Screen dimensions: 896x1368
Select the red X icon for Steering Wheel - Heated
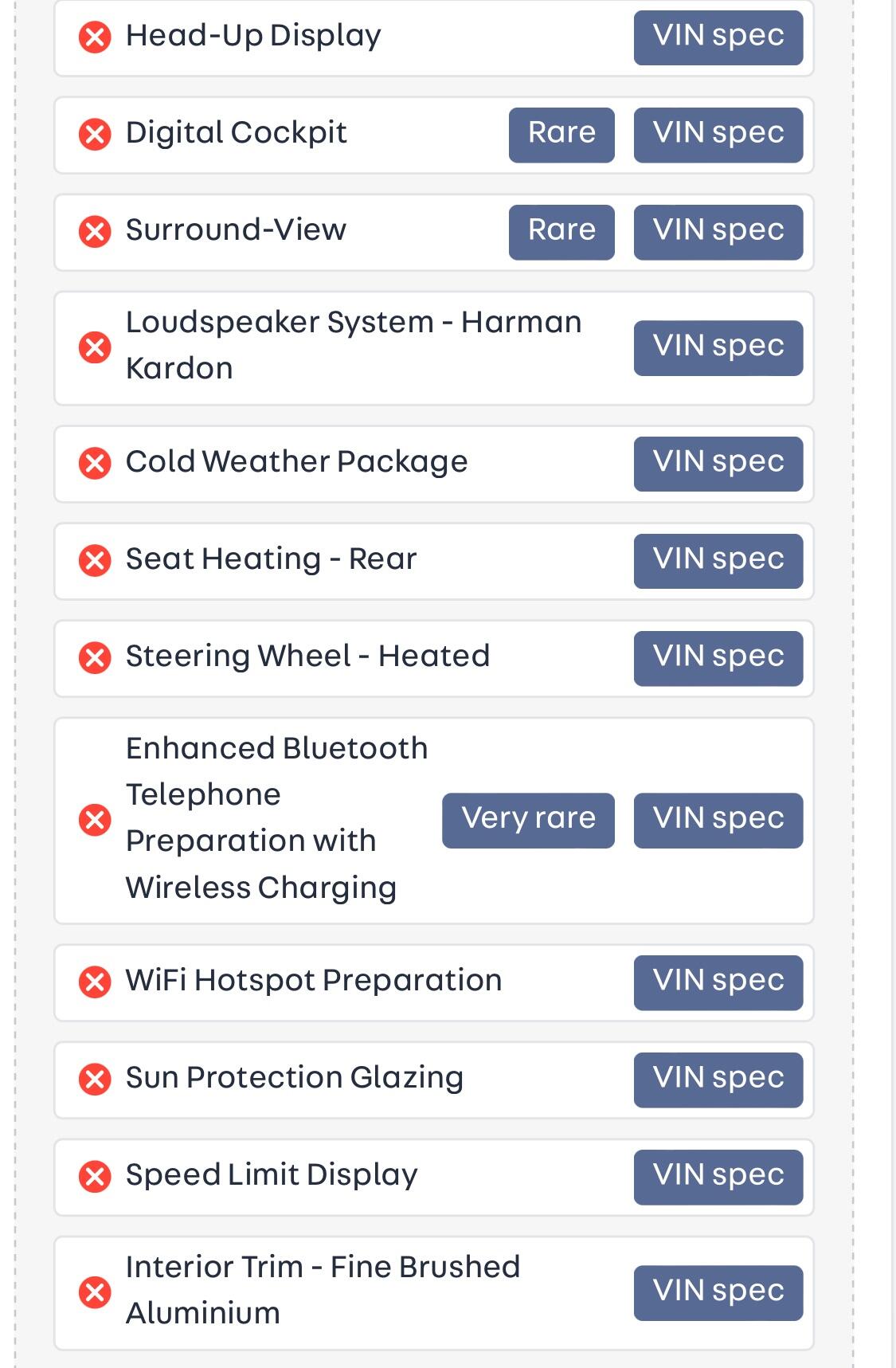click(x=95, y=657)
